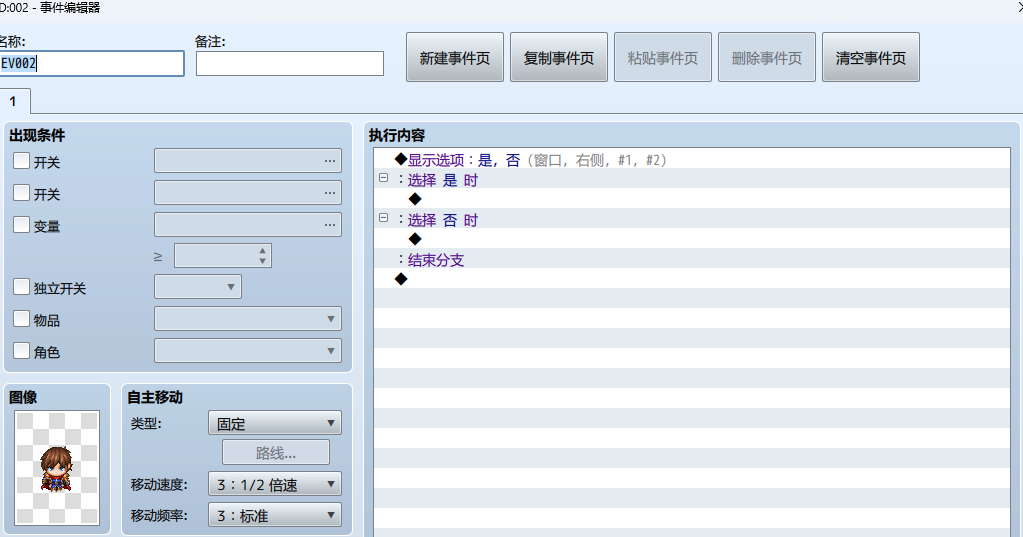Open the first 开关 selector ellipsis field
The image size is (1023, 537).
(248, 161)
